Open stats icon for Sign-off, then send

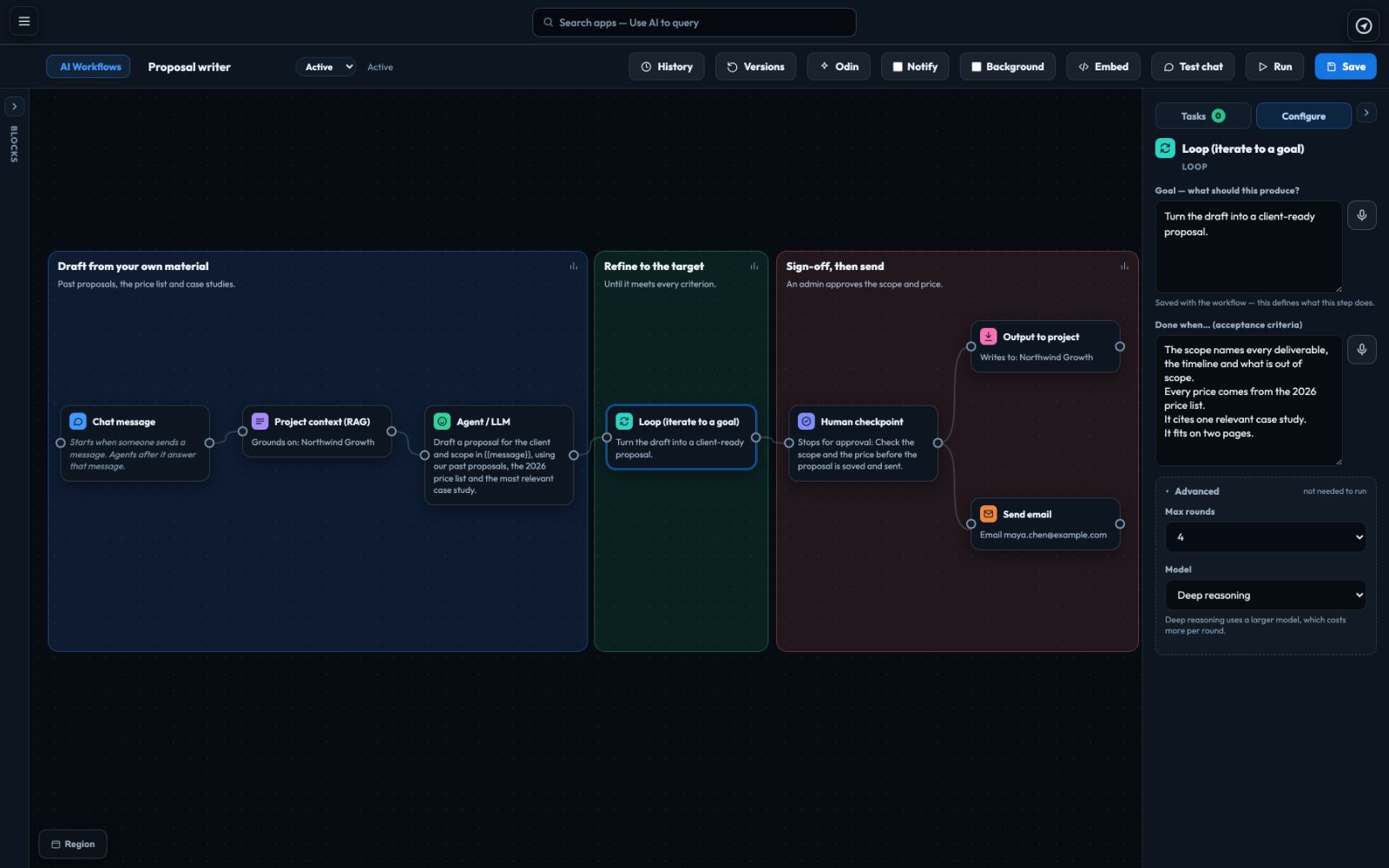click(1124, 266)
